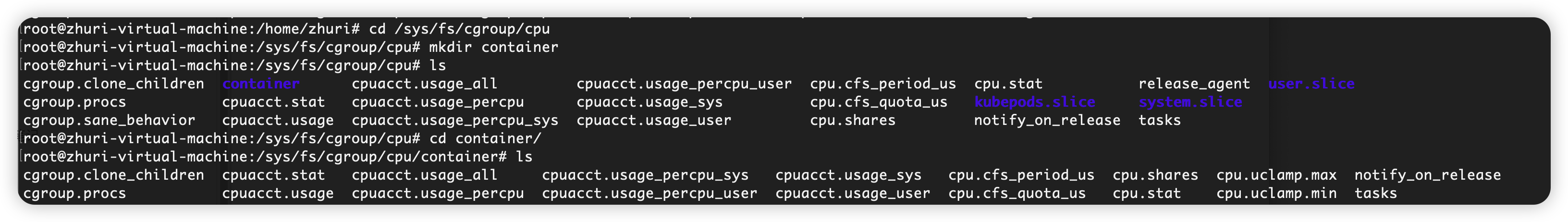Image resolution: width=1568 pixels, height=222 pixels.
Task: Click the blue container directory entry
Action: pyautogui.click(x=260, y=84)
